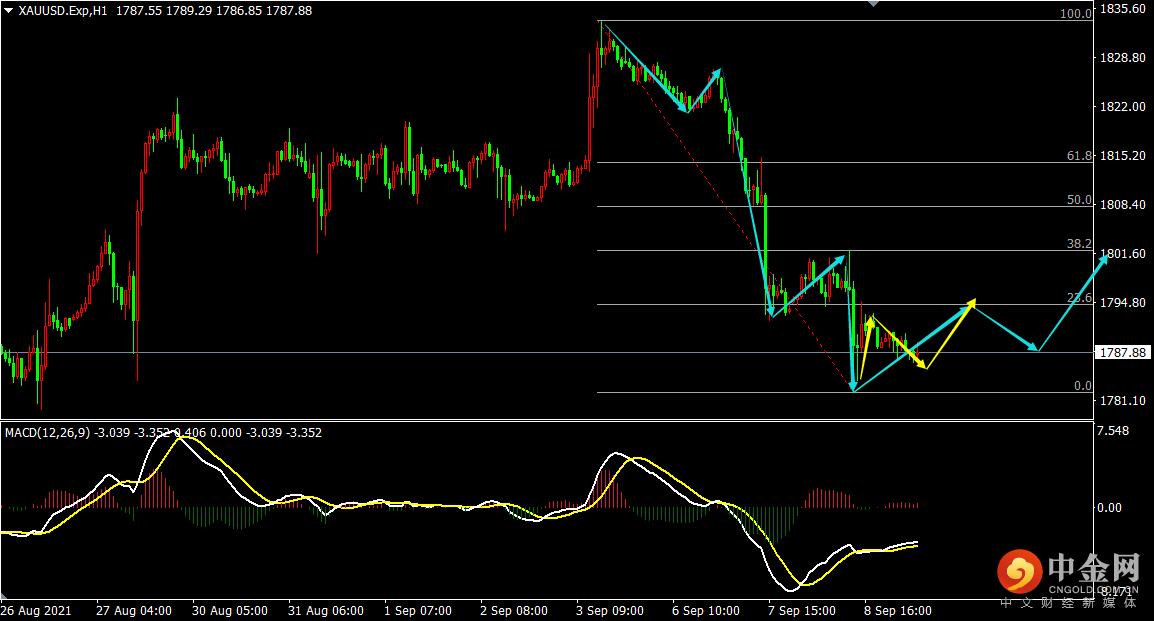This screenshot has height=621, width=1154.
Task: Click the 1815.20 price scale label
Action: (x=1122, y=156)
